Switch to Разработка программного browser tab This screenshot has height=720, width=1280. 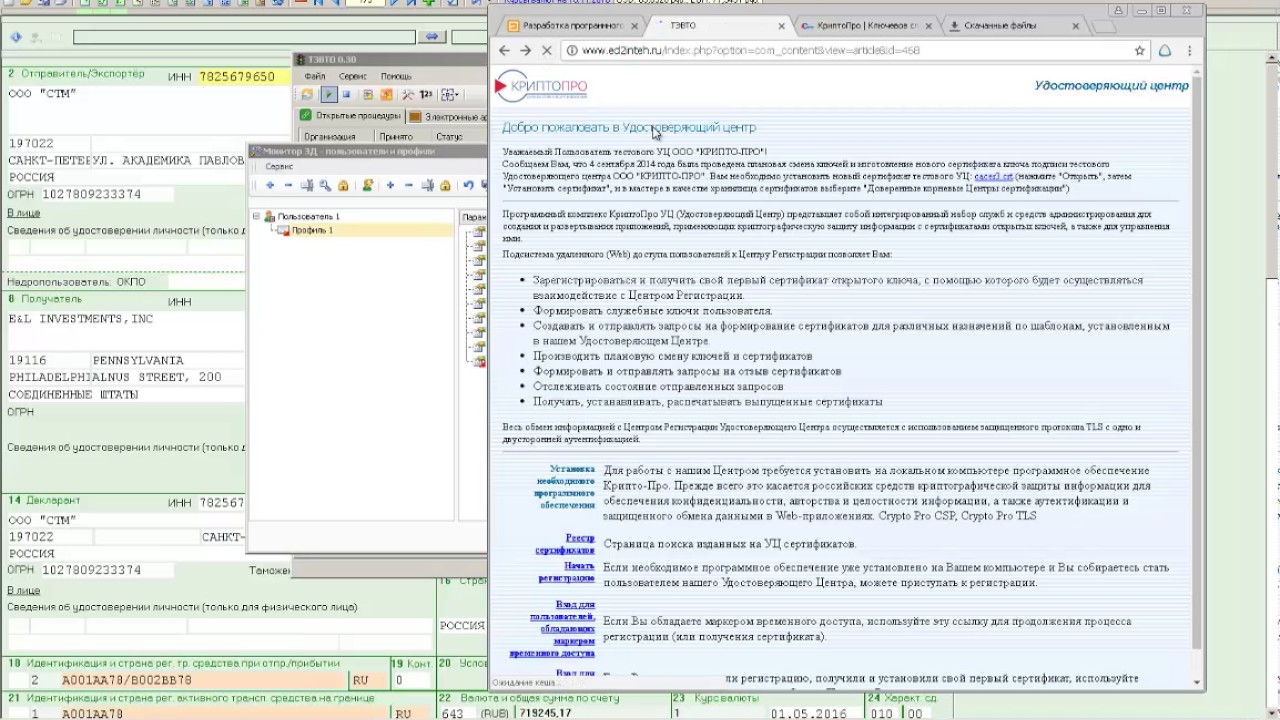(571, 25)
